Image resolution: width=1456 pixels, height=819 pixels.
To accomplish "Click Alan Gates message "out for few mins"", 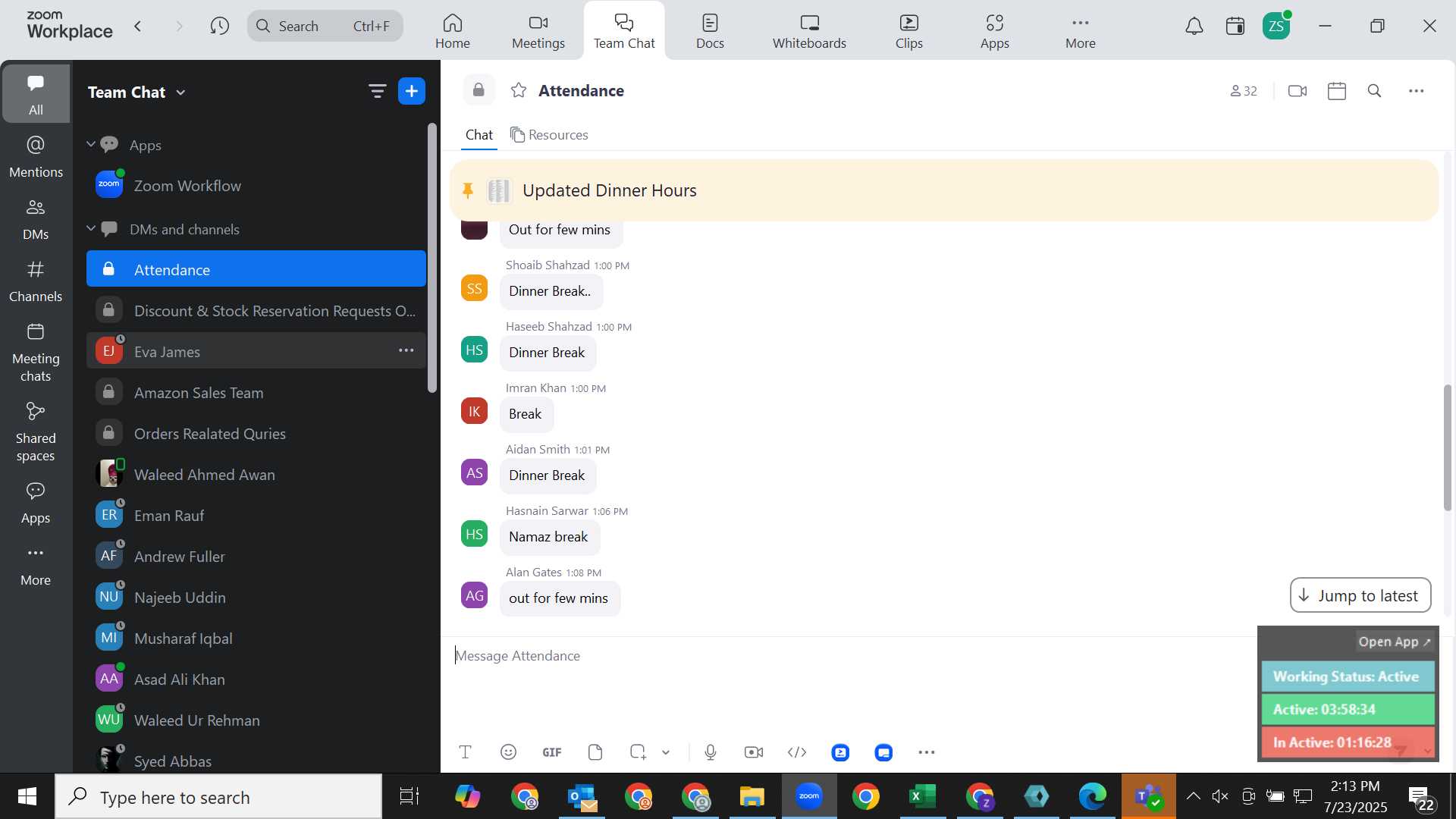I will pyautogui.click(x=560, y=598).
